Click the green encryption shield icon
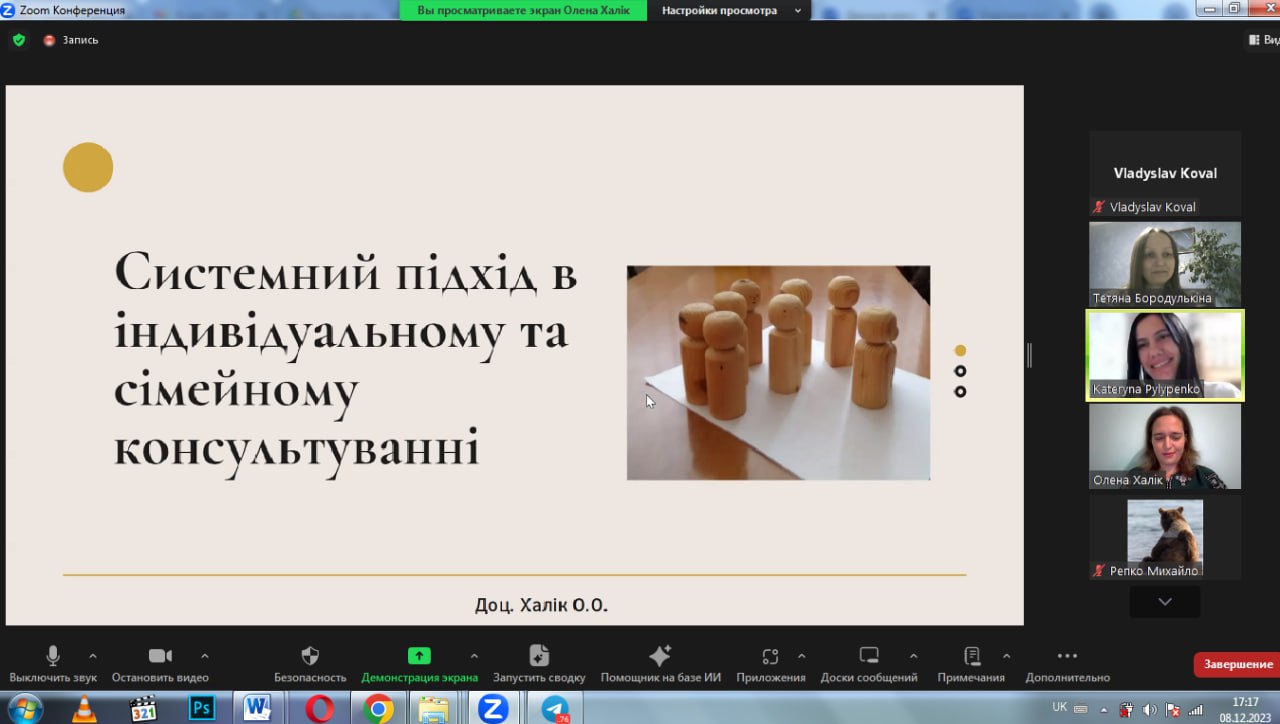1280x724 pixels. 18,40
